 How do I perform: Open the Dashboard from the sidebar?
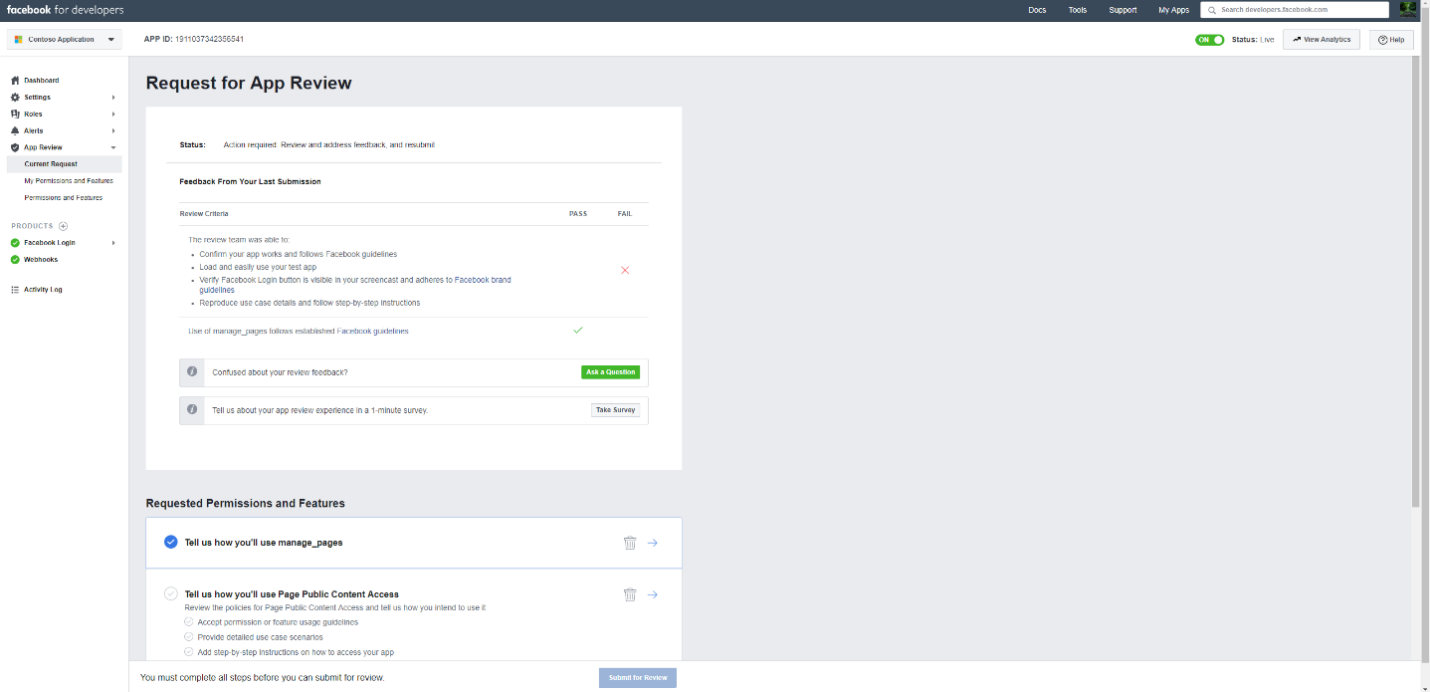(x=17, y=80)
